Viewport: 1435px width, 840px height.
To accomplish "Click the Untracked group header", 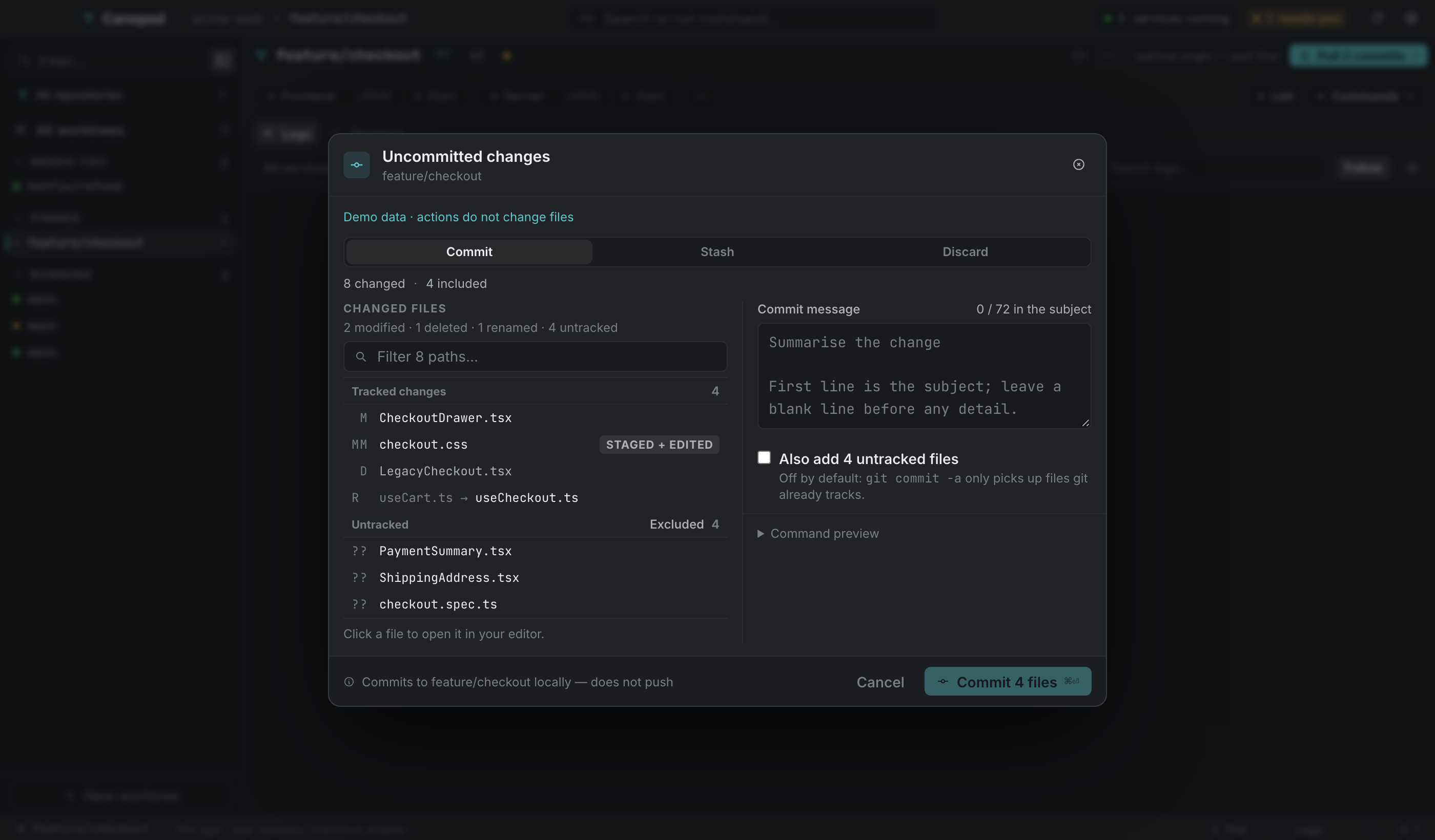I will click(x=535, y=524).
